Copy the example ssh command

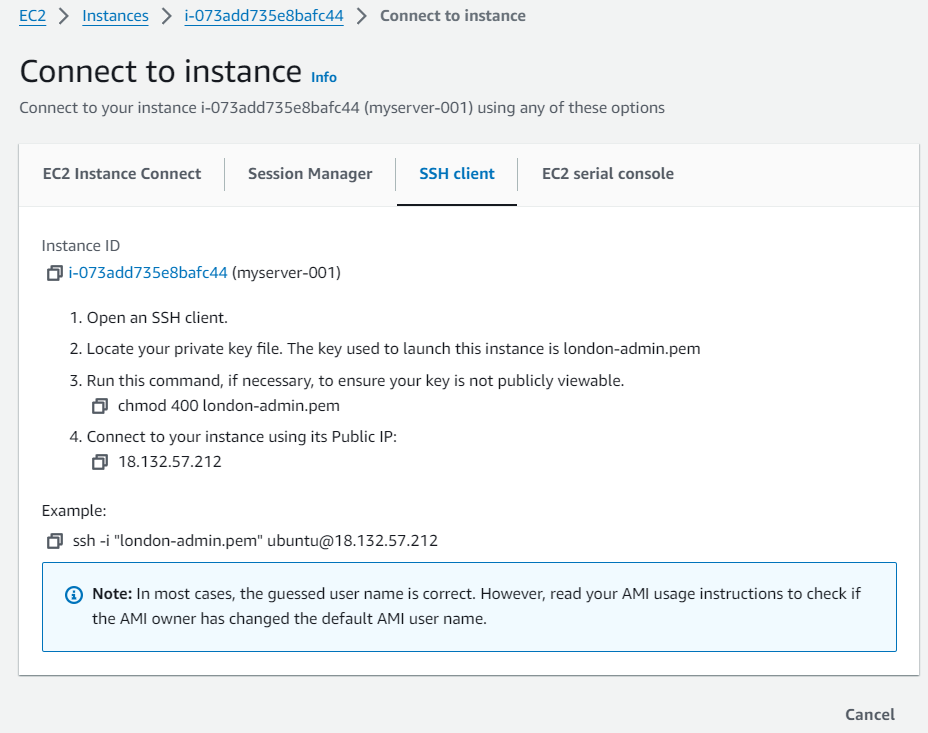pos(54,541)
